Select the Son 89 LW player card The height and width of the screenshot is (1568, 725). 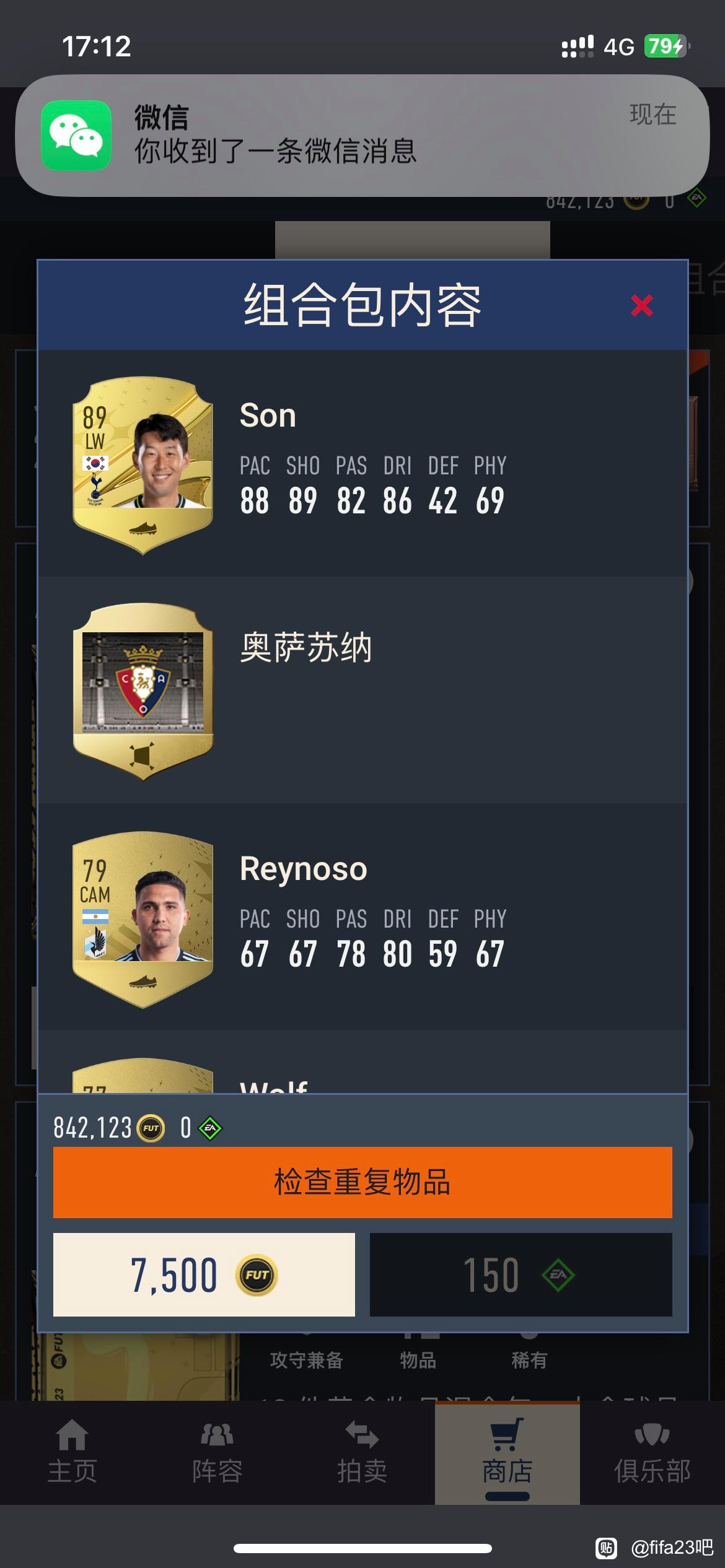pos(143,464)
